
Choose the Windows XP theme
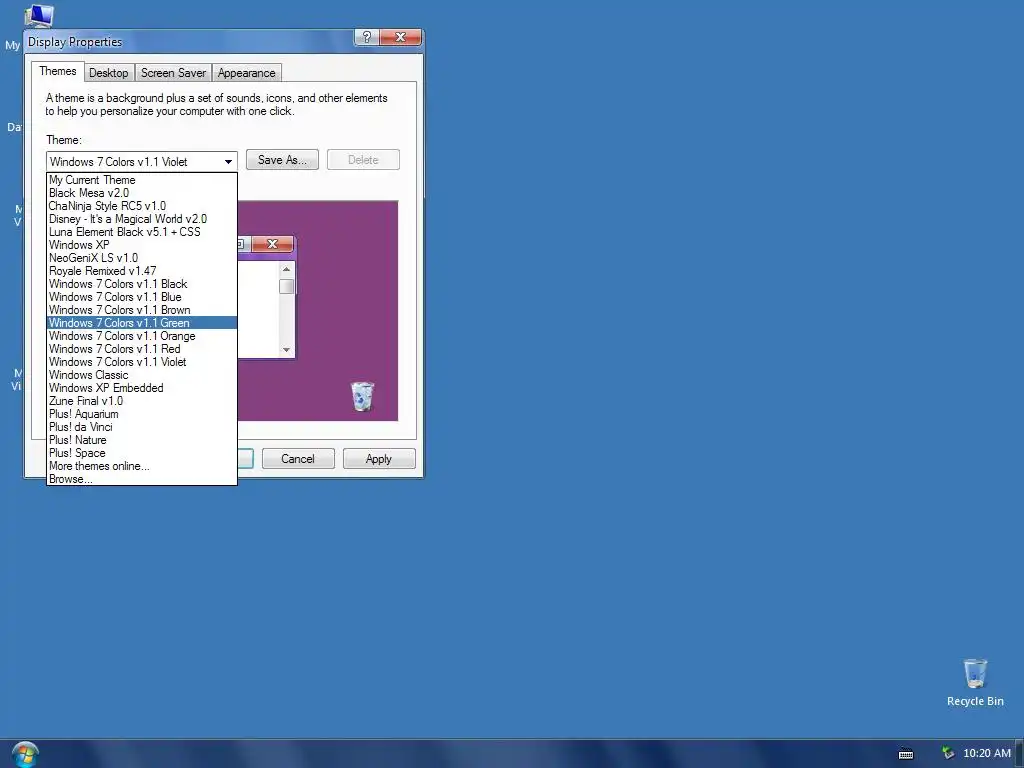click(x=142, y=245)
